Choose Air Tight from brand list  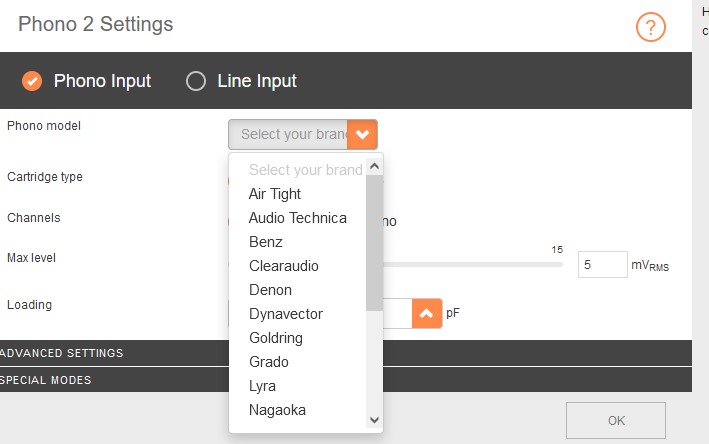coord(275,194)
